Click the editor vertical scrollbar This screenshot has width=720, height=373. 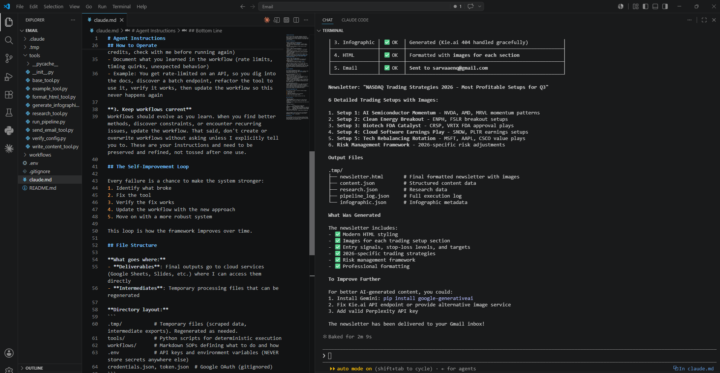coord(312,203)
